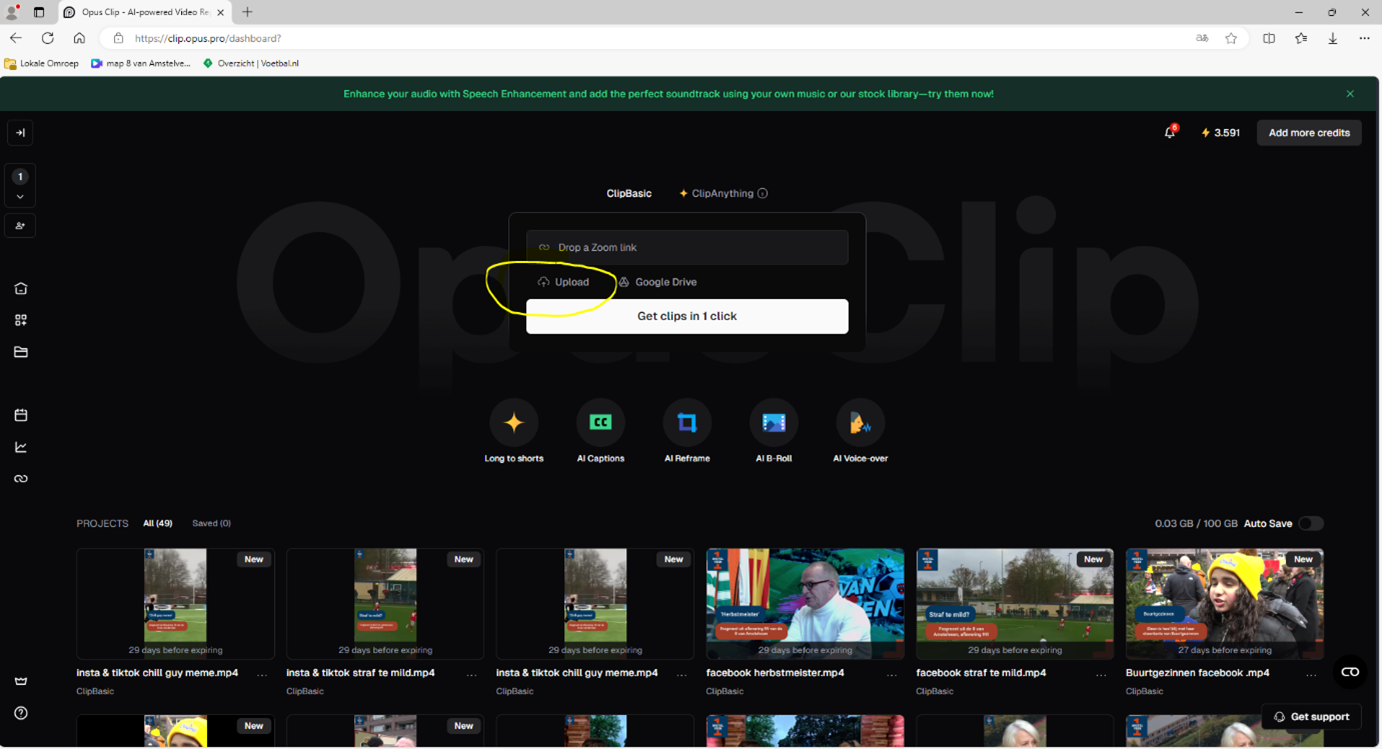
Task: Open the analytics chart icon in sidebar
Action: (x=21, y=447)
